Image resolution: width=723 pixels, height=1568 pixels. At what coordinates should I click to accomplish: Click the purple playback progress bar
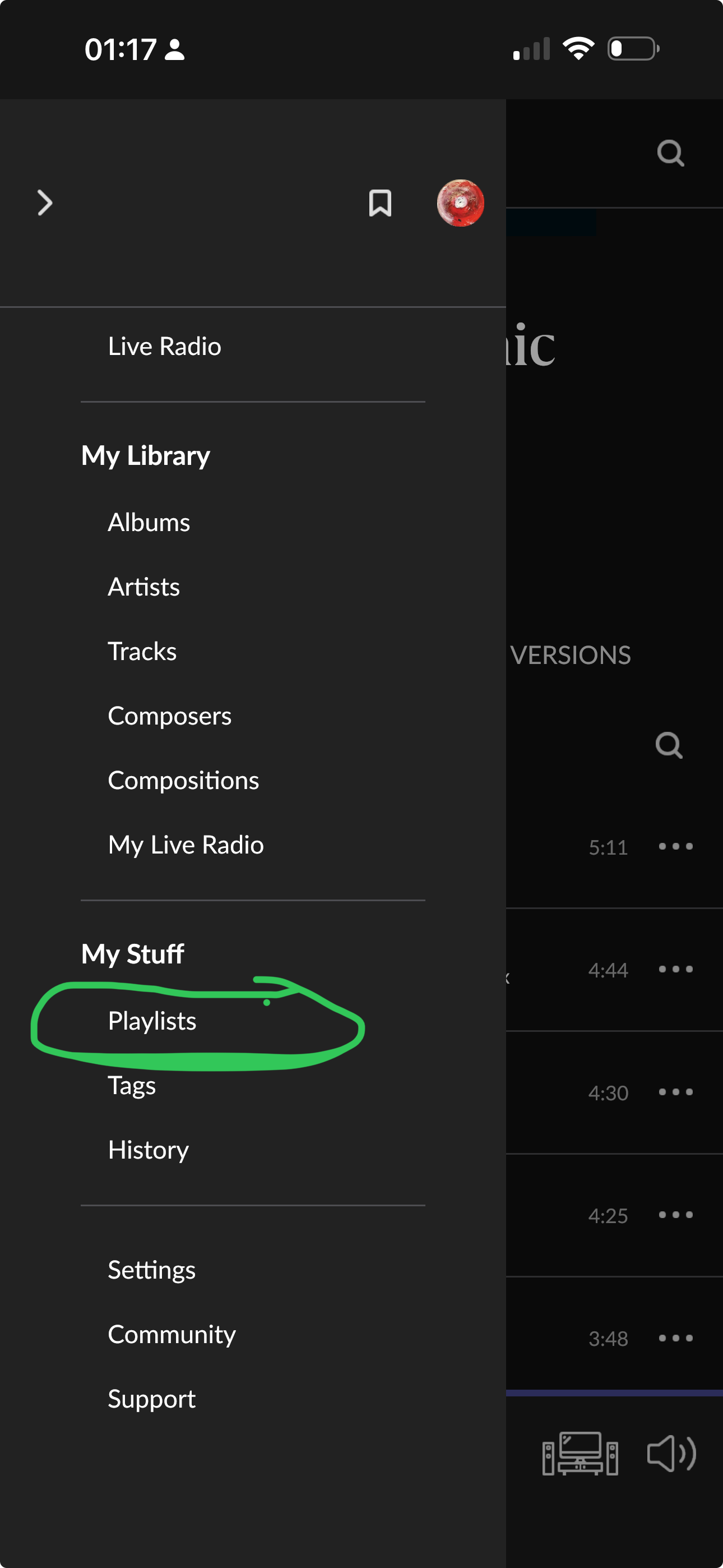pyautogui.click(x=614, y=1392)
